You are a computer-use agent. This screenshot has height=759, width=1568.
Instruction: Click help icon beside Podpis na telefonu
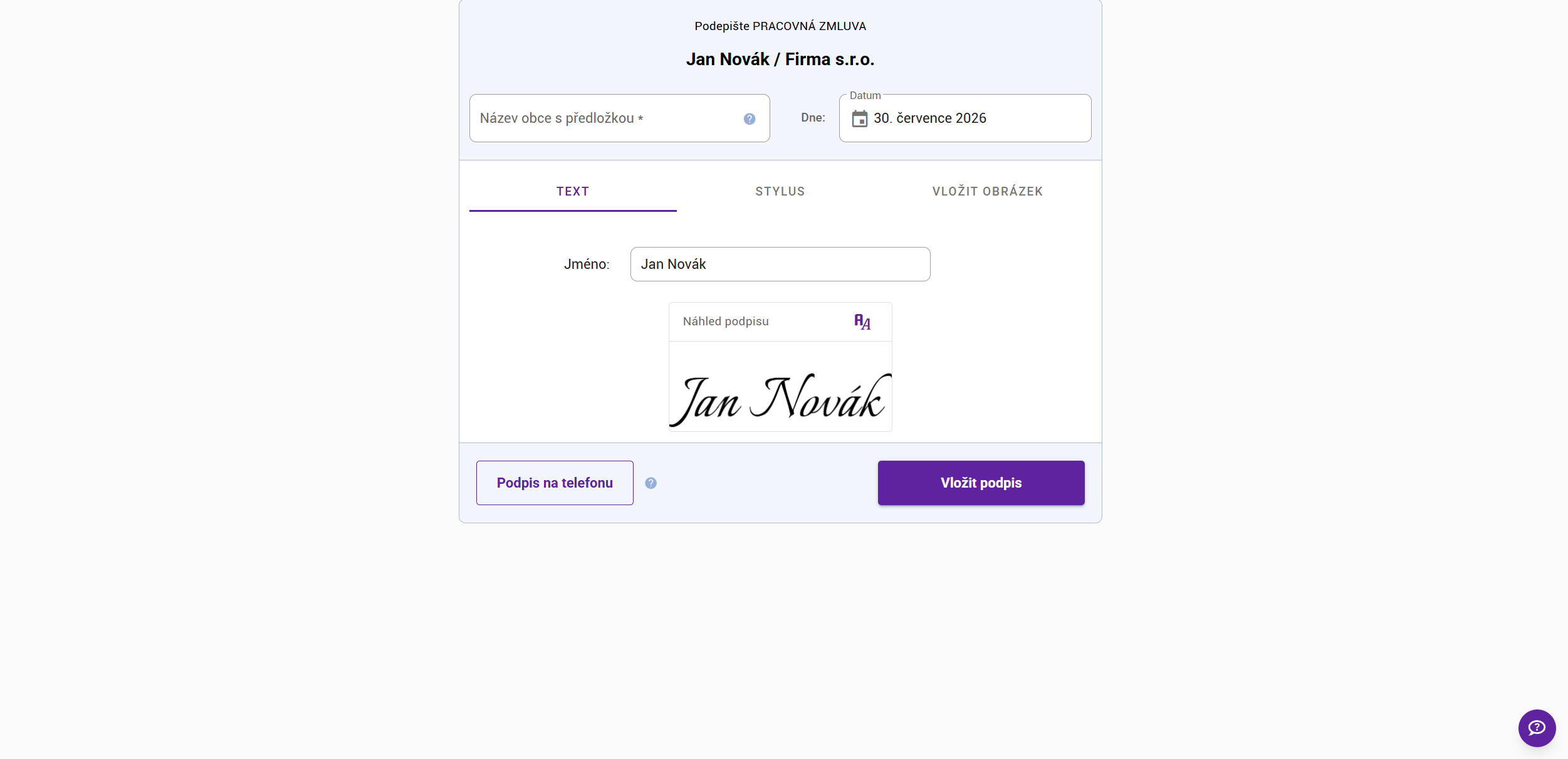pos(651,483)
